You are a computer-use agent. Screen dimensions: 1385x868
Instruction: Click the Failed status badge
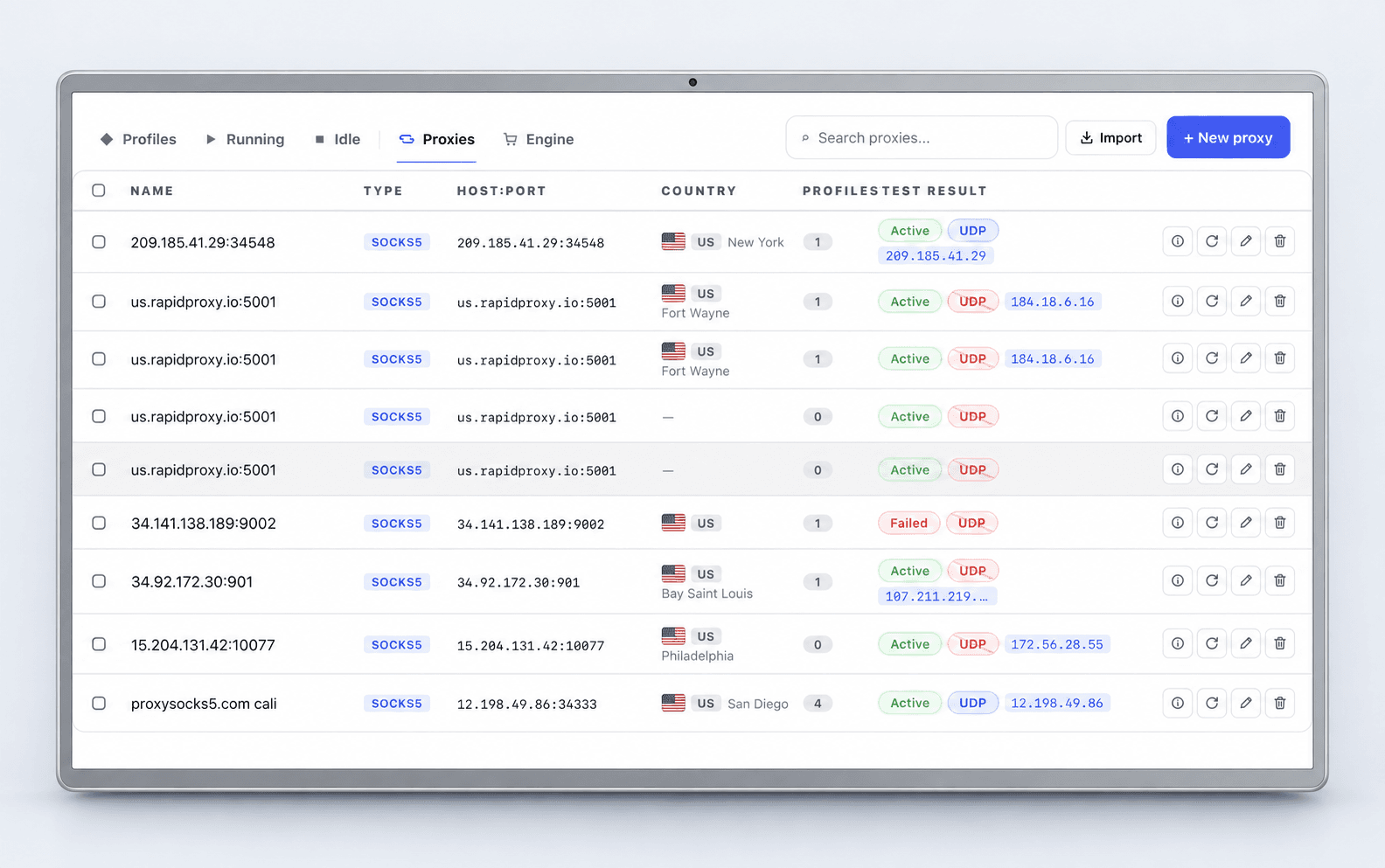(908, 523)
